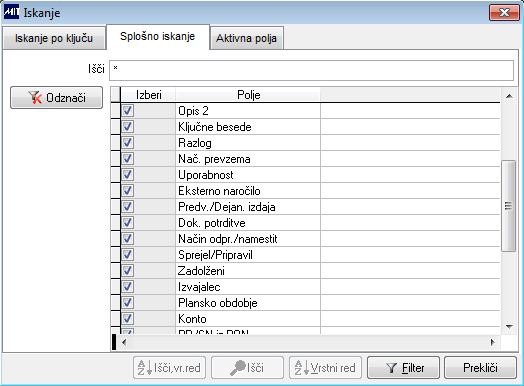Toggle the Nač. prevzema checkbox
The image size is (524, 386).
pyautogui.click(x=127, y=159)
